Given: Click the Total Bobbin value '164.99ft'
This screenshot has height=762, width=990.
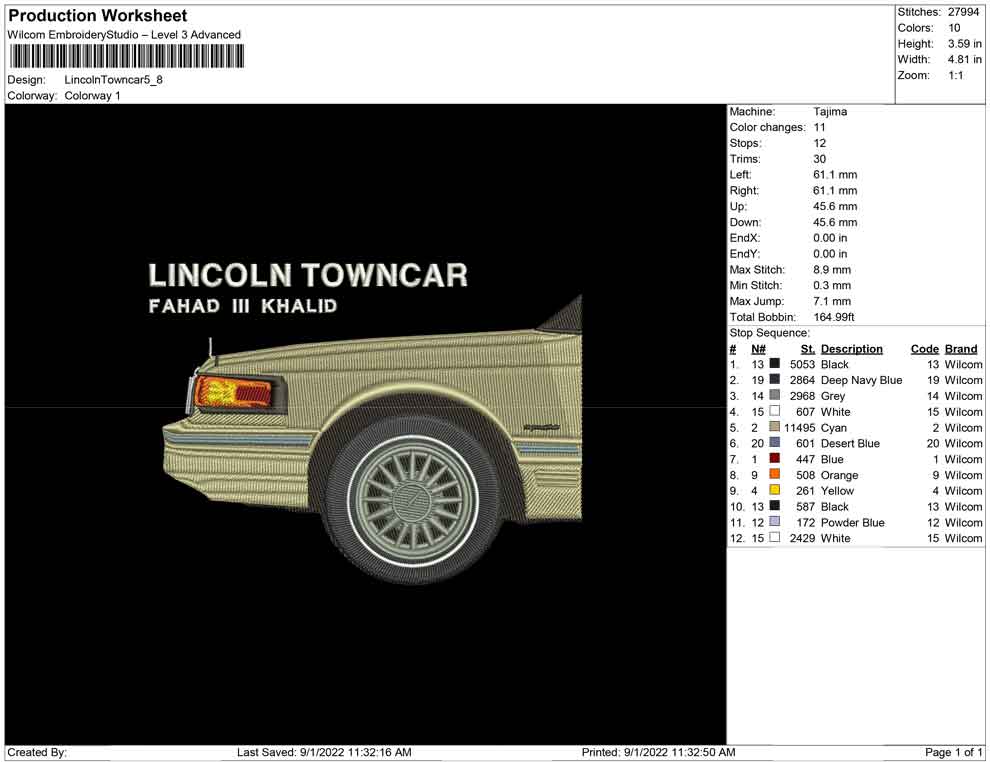Looking at the screenshot, I should coord(834,316).
